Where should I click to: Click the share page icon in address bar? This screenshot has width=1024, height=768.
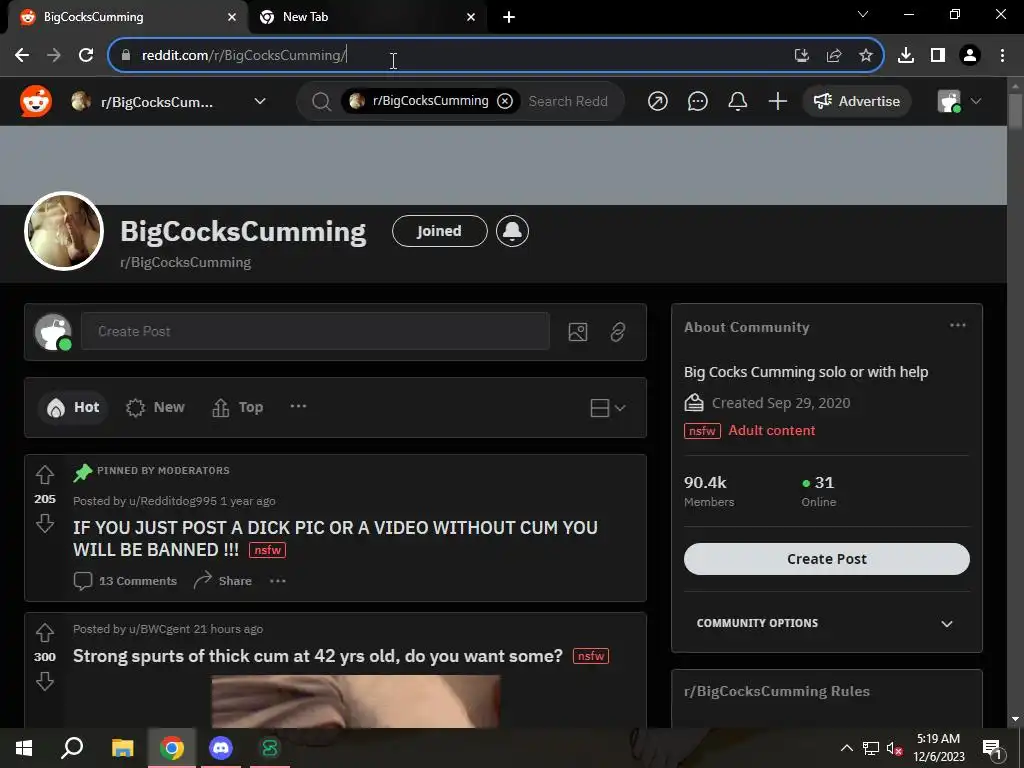(x=834, y=56)
